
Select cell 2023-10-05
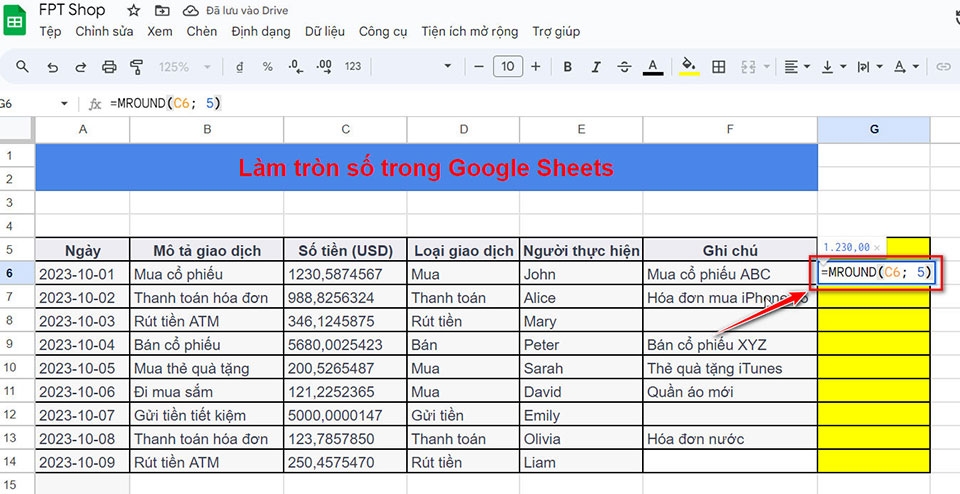click(x=82, y=368)
